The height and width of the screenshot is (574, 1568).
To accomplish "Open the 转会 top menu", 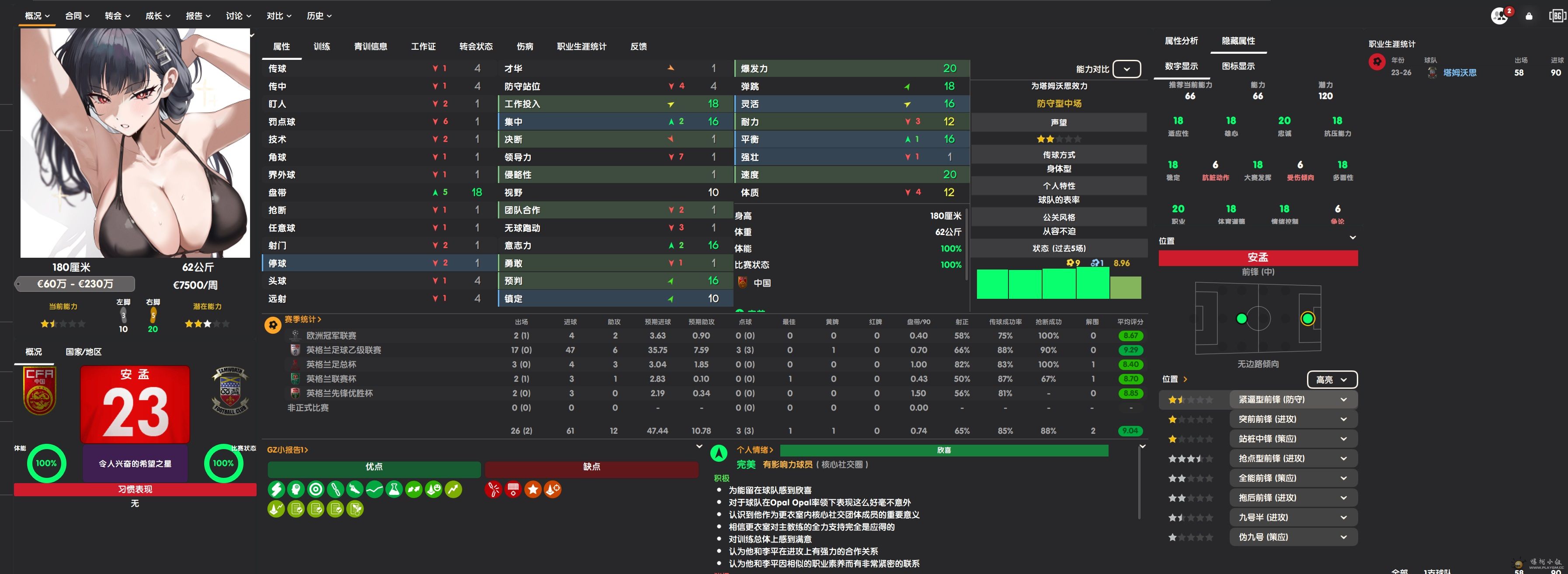I will coord(117,16).
